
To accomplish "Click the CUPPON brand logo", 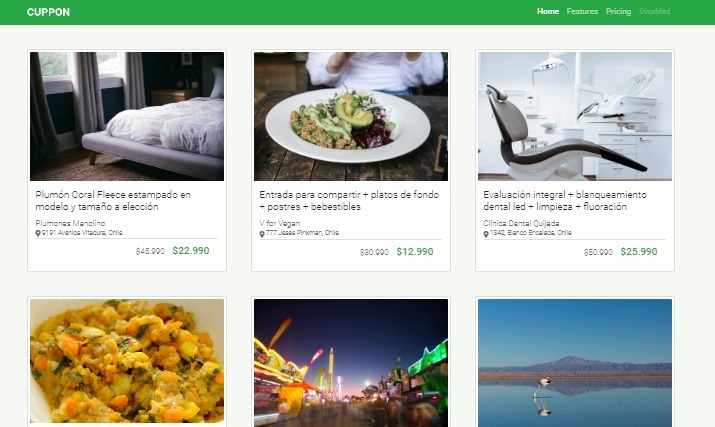I will [x=48, y=12].
